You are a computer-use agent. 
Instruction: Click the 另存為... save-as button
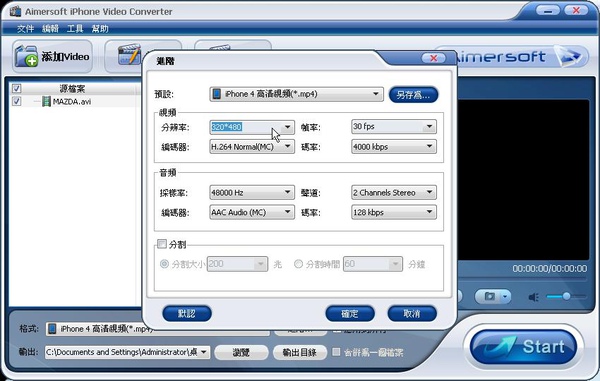coord(413,94)
